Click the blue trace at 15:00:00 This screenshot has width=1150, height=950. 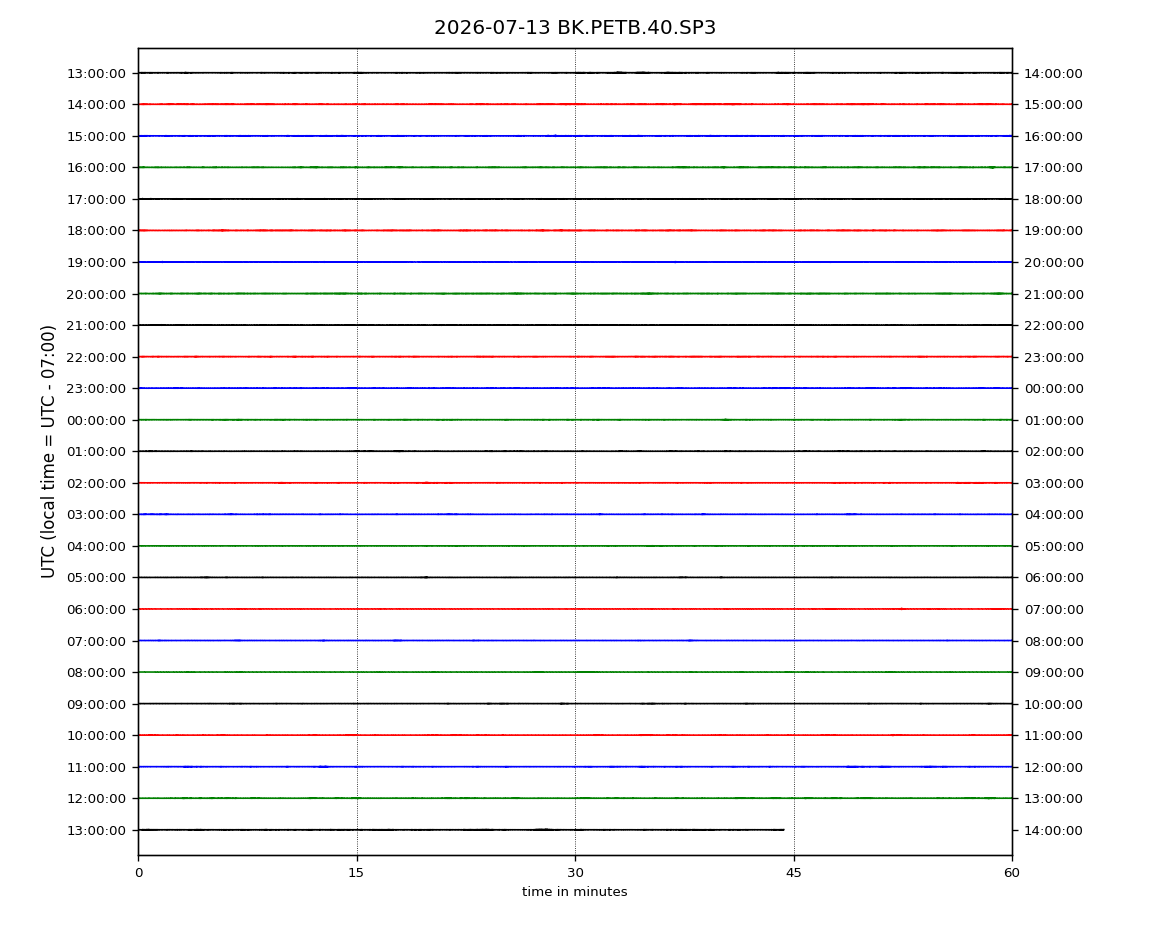point(575,136)
